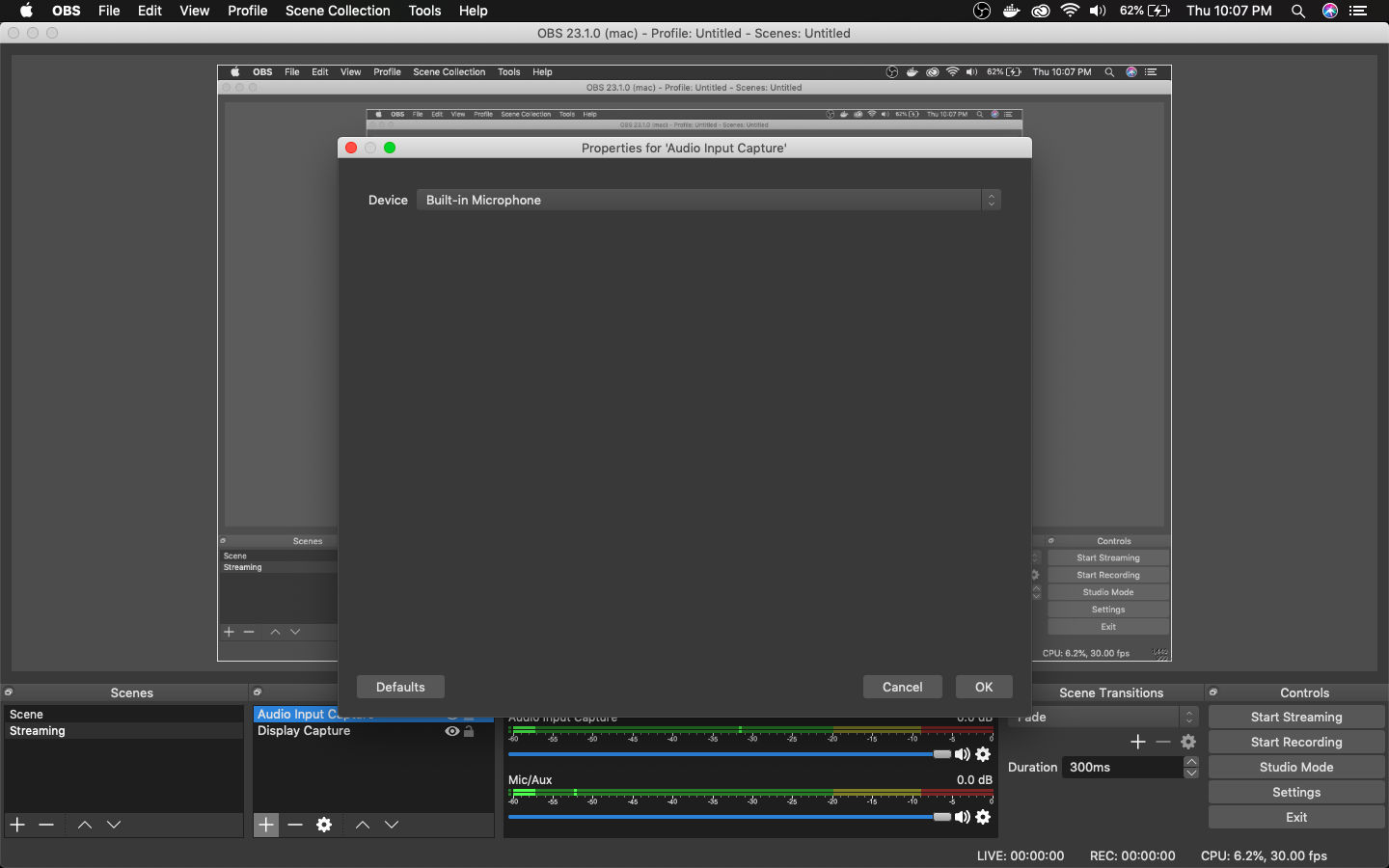The height and width of the screenshot is (868, 1389).
Task: Click the Mic/Aux volume slider
Action: click(729, 817)
